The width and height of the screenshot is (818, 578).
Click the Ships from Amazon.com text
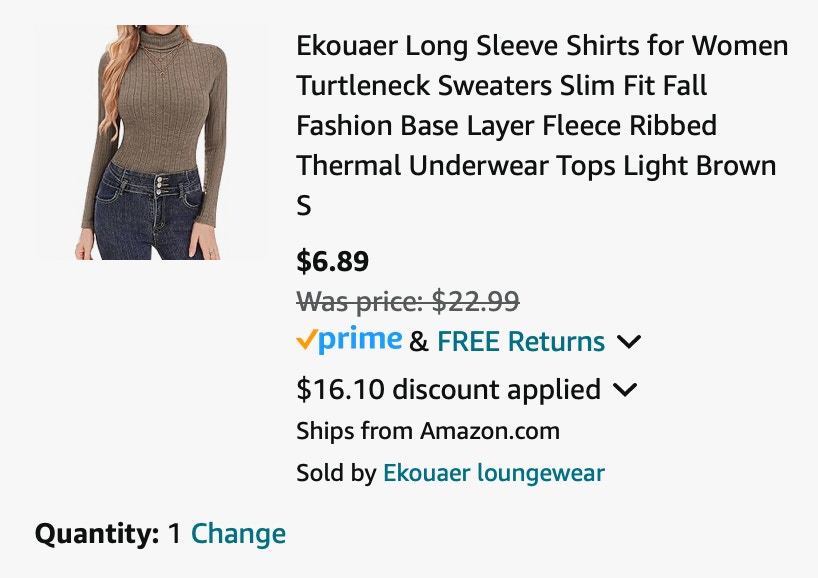(x=427, y=432)
